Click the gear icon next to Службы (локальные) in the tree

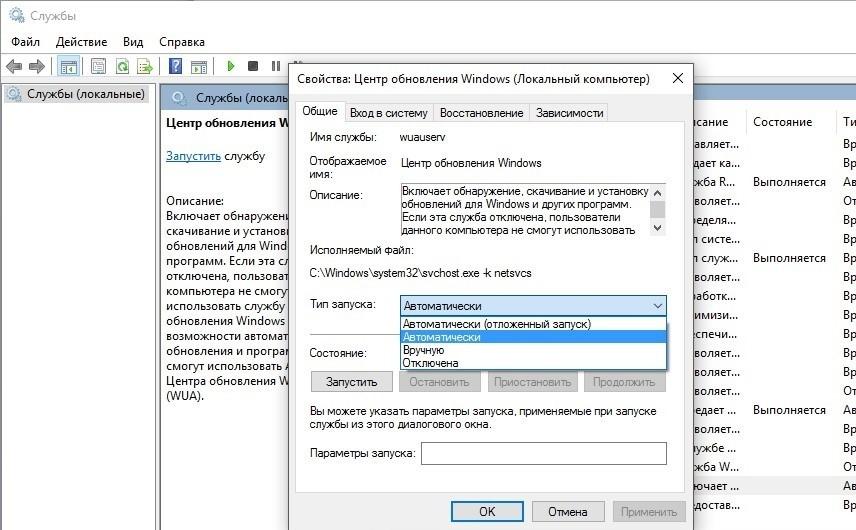click(x=14, y=94)
